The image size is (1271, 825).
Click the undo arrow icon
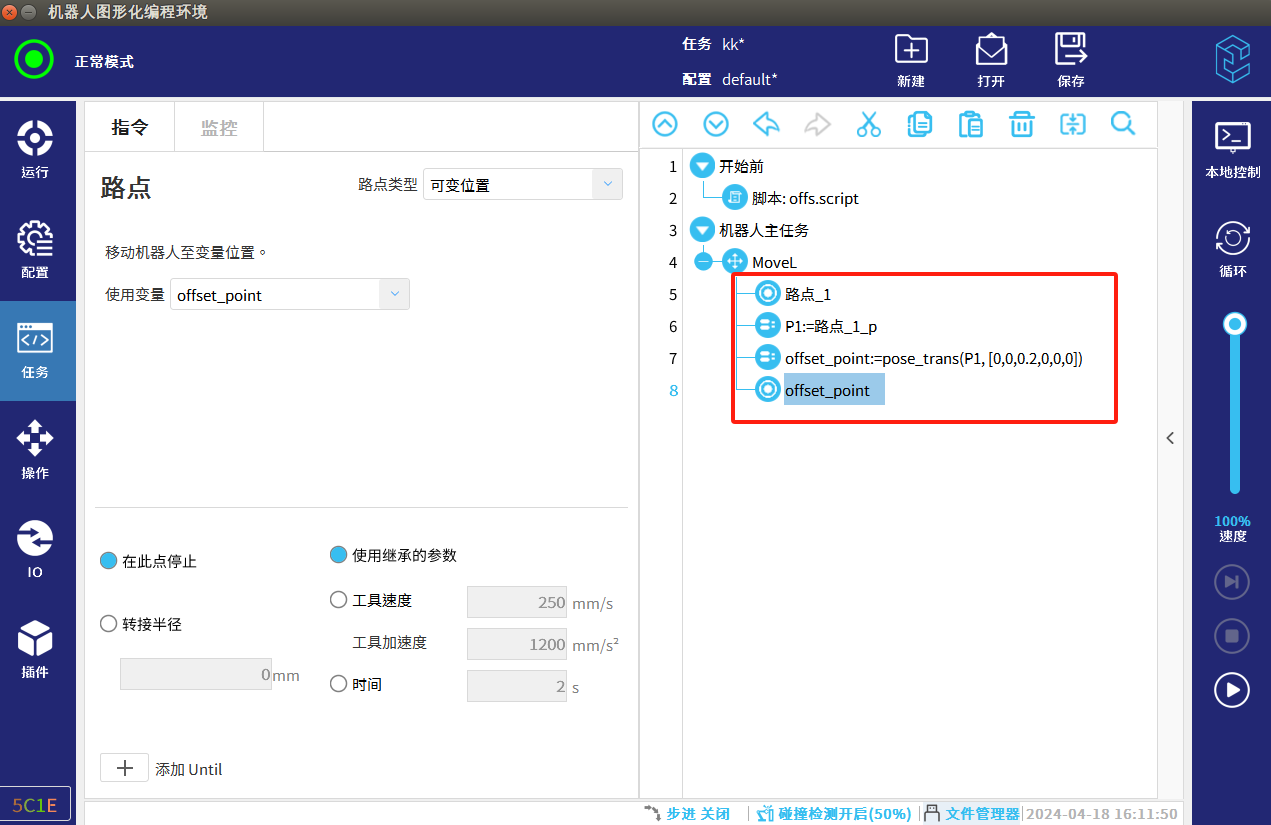click(x=766, y=124)
